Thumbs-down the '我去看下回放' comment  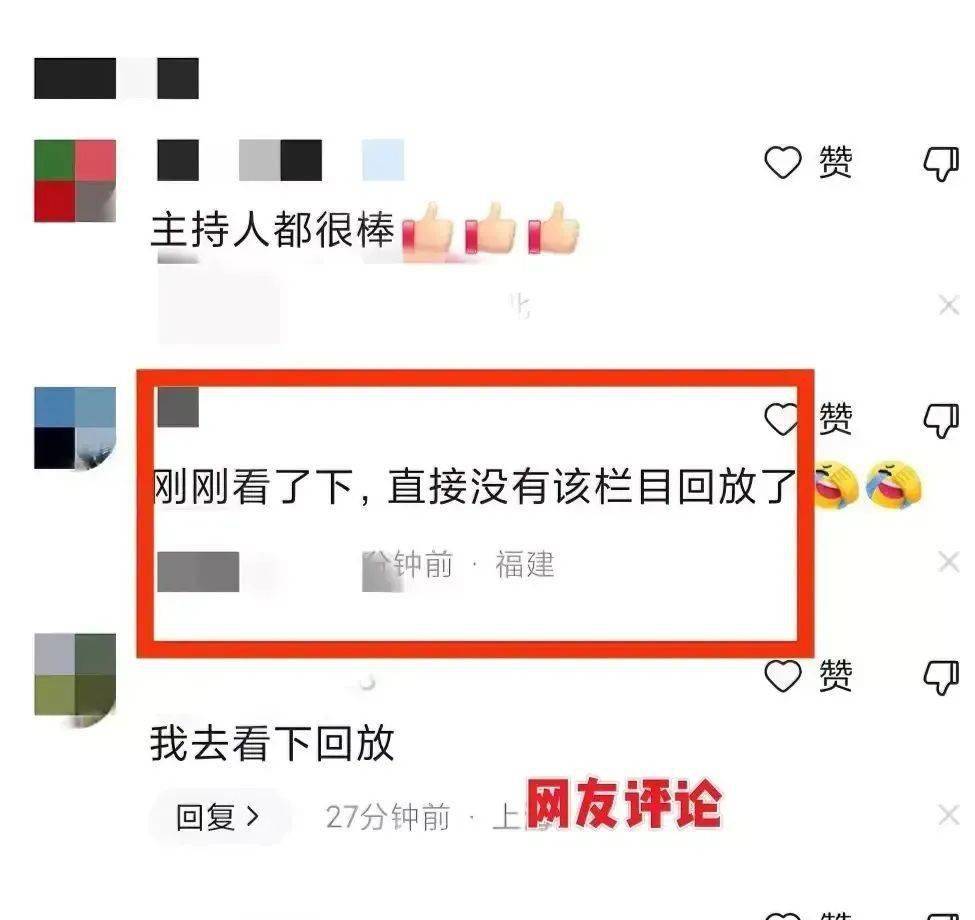pyautogui.click(x=941, y=678)
